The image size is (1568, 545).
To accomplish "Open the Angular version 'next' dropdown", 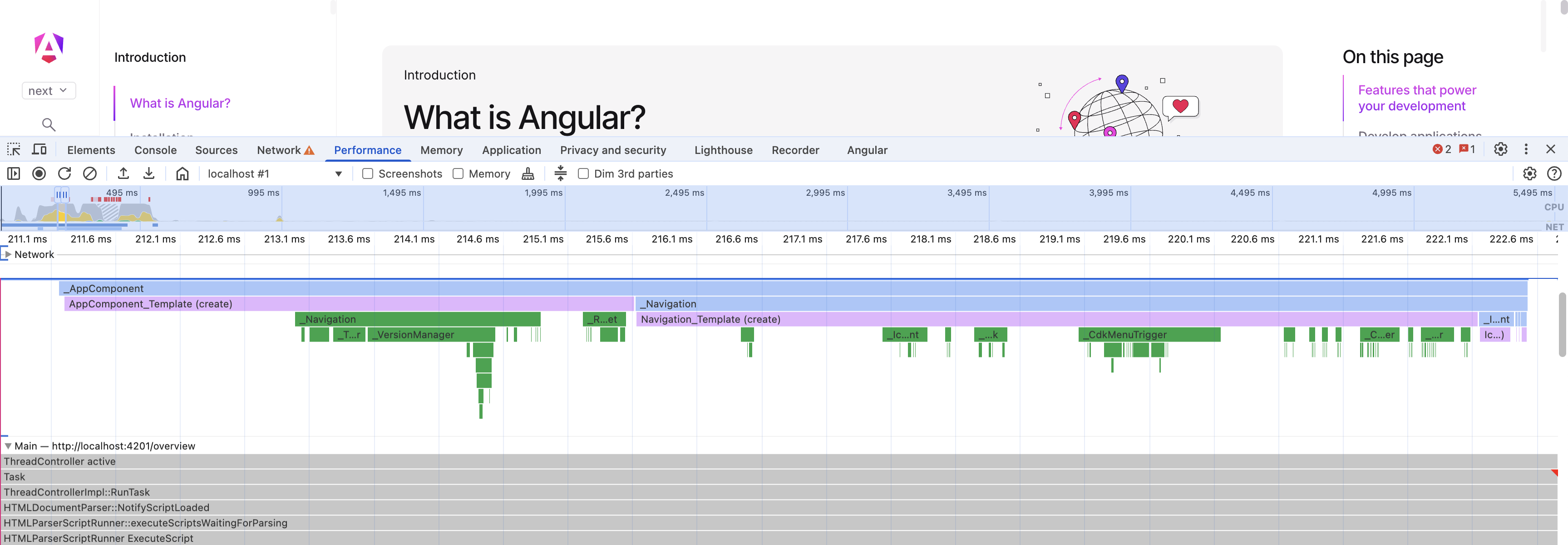I will coord(49,90).
